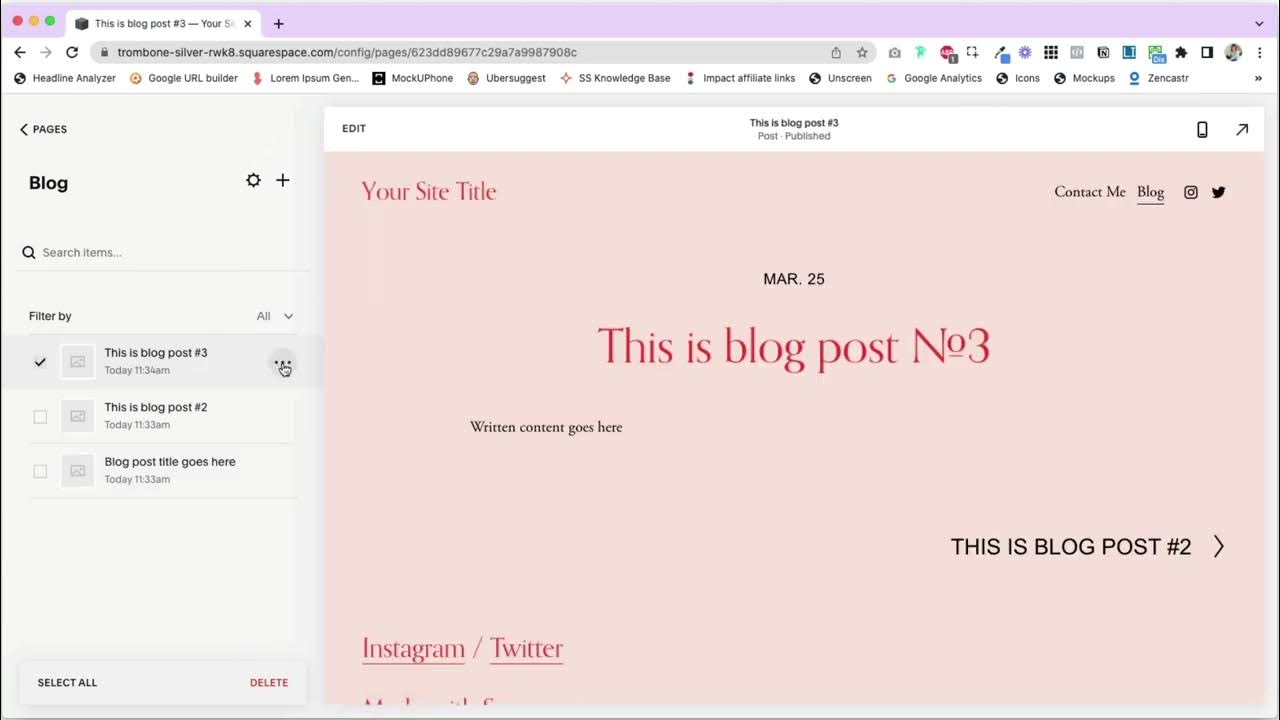Open the tab search chevron in Chrome
The image size is (1280, 720).
tap(1259, 23)
